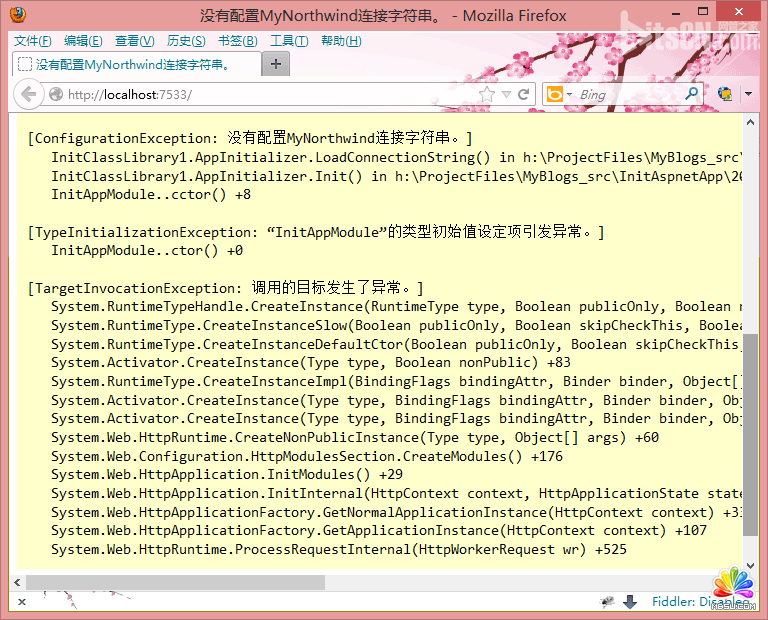Go back using the back arrow button

click(x=29, y=94)
